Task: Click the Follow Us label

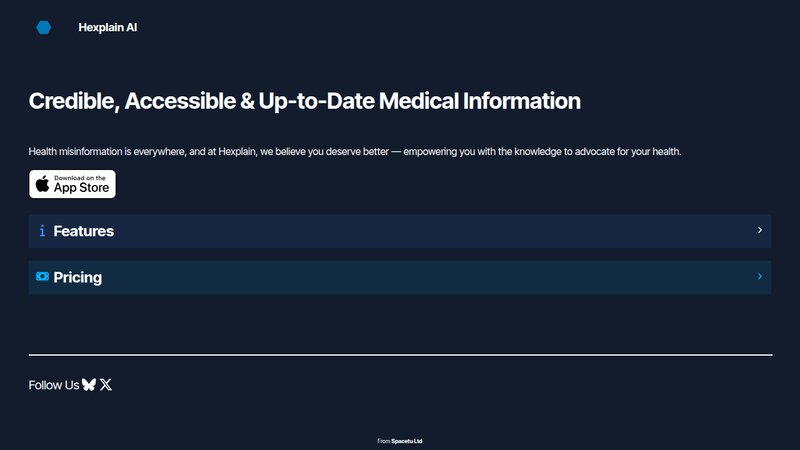Action: coord(54,385)
